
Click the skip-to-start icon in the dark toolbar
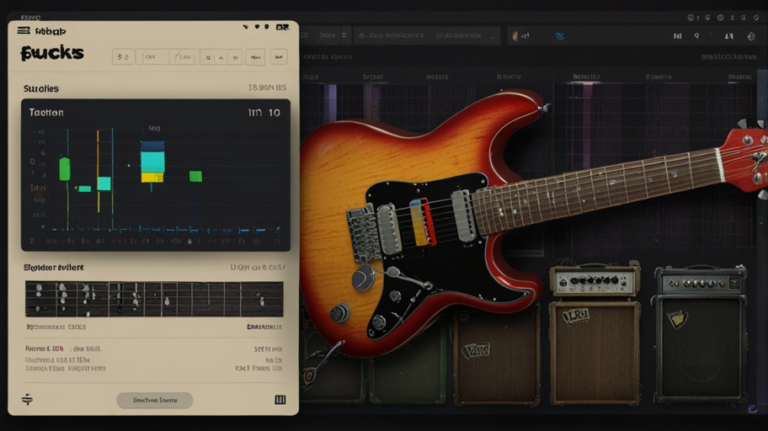(x=678, y=36)
